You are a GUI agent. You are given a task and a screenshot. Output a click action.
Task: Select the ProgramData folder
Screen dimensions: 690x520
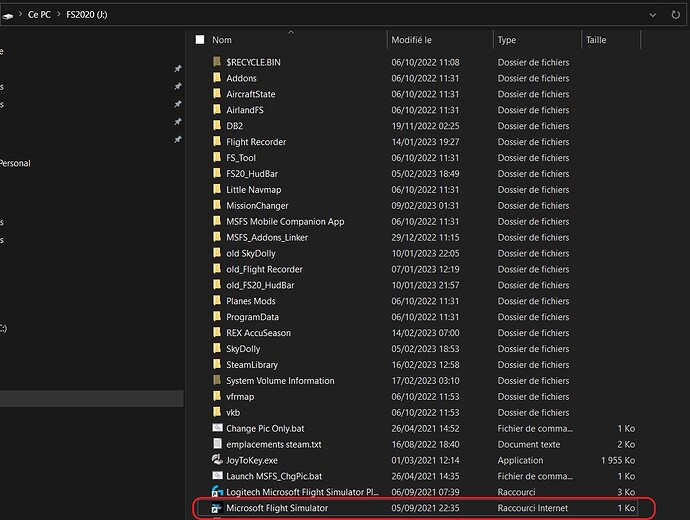pyautogui.click(x=252, y=317)
